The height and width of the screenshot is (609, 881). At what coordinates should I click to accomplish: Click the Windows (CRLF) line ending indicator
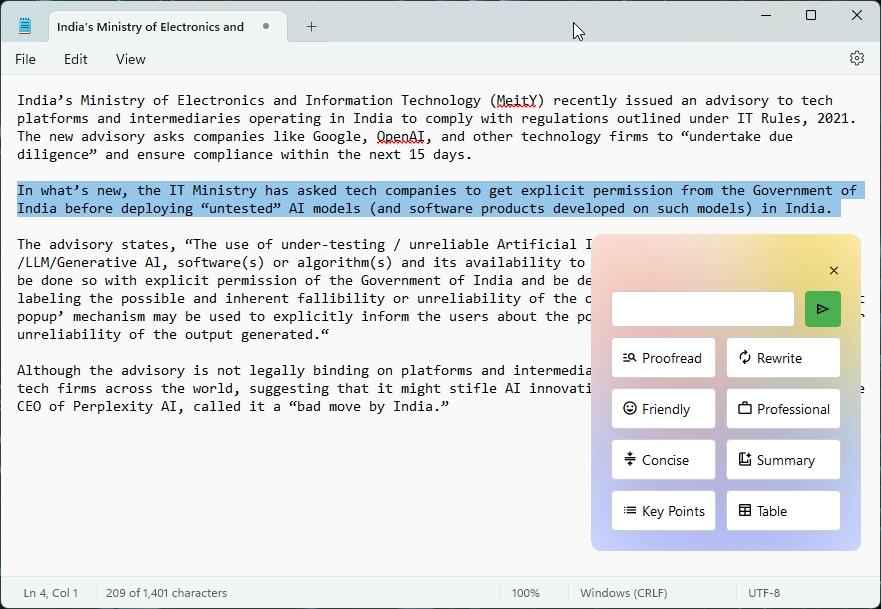(x=624, y=593)
